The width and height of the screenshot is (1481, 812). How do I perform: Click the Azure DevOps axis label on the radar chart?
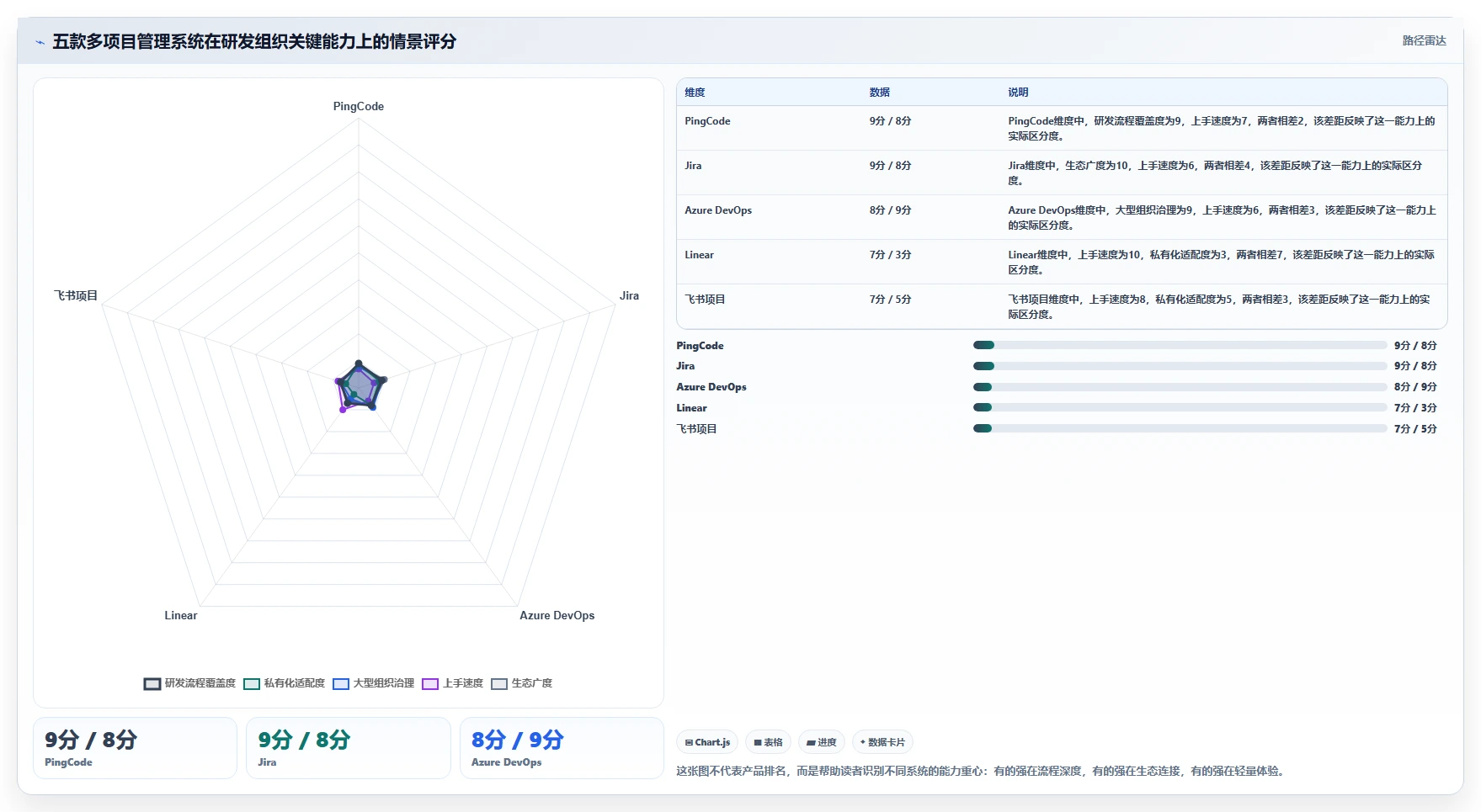pos(557,616)
